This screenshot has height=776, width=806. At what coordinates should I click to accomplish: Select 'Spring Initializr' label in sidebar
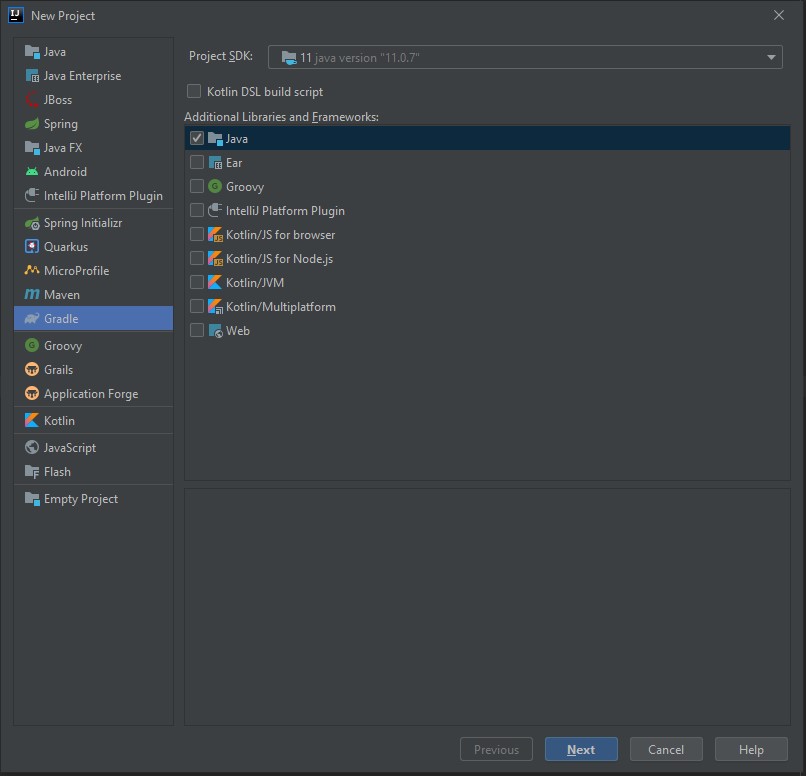83,223
